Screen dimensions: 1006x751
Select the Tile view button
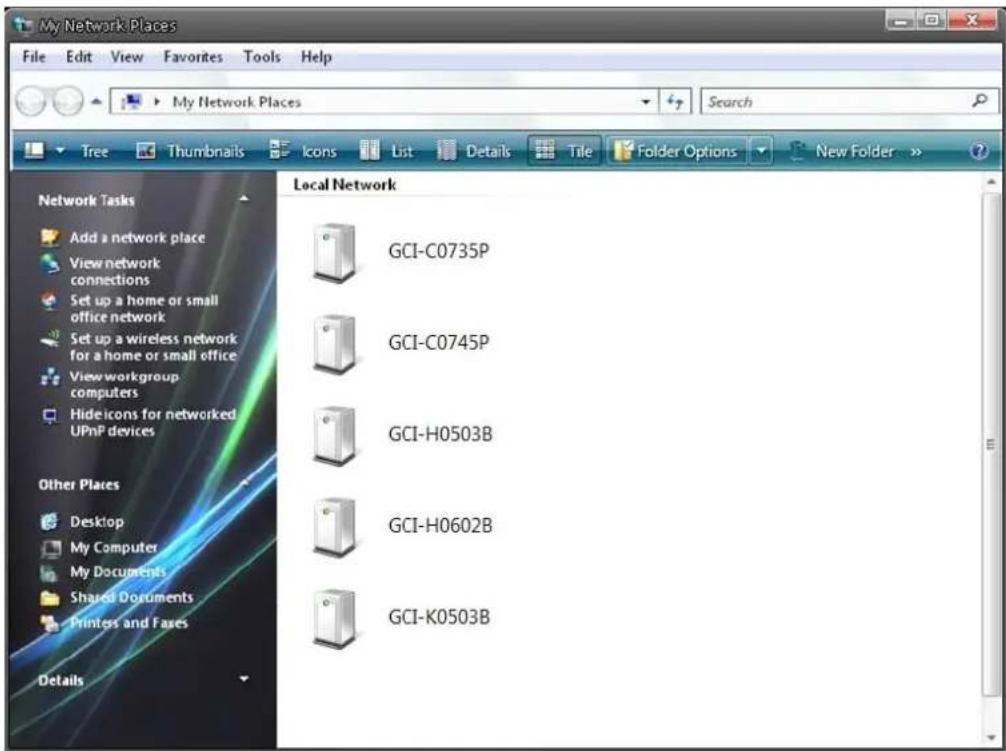pyautogui.click(x=564, y=151)
